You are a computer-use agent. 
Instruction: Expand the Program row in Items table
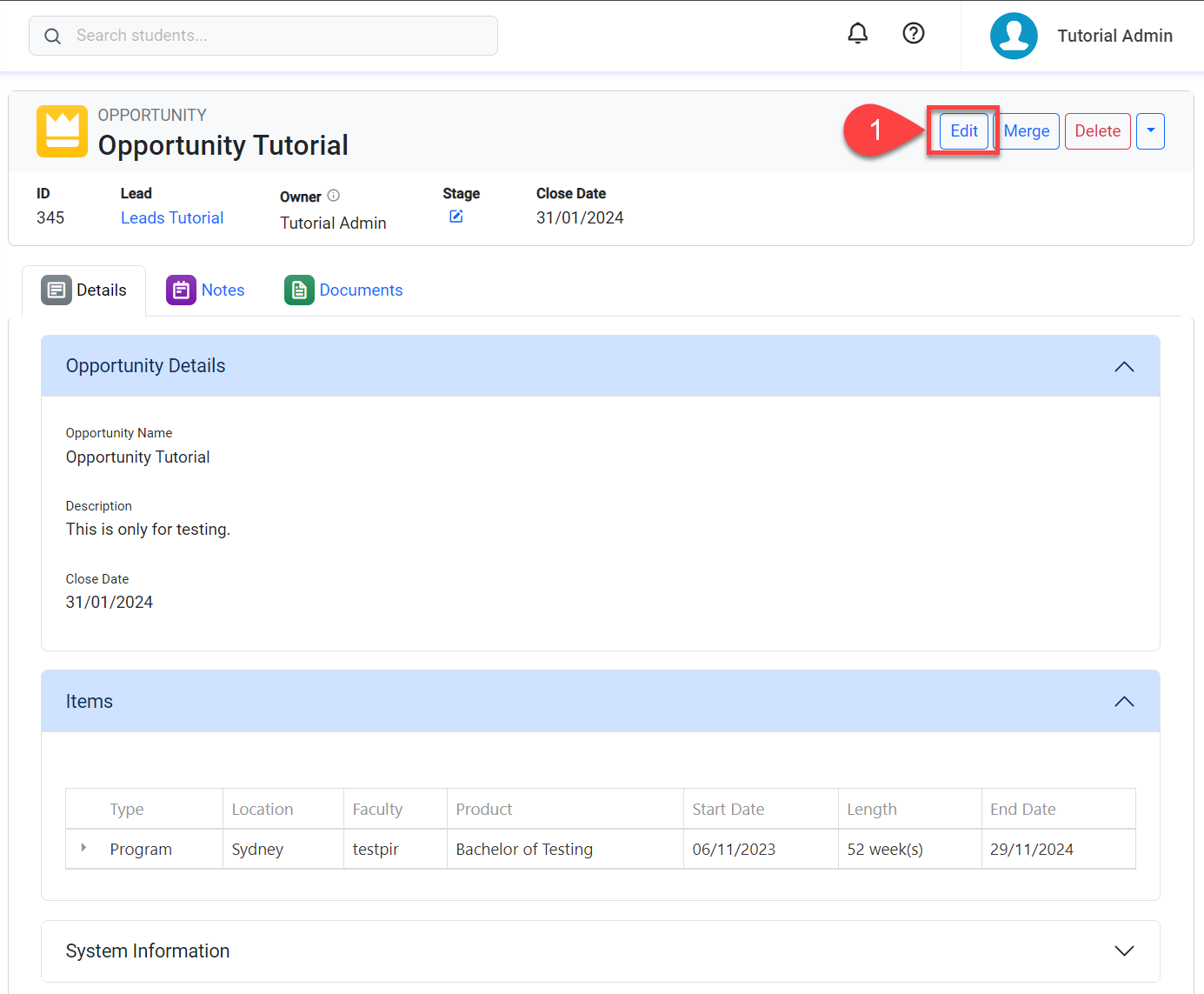[83, 848]
